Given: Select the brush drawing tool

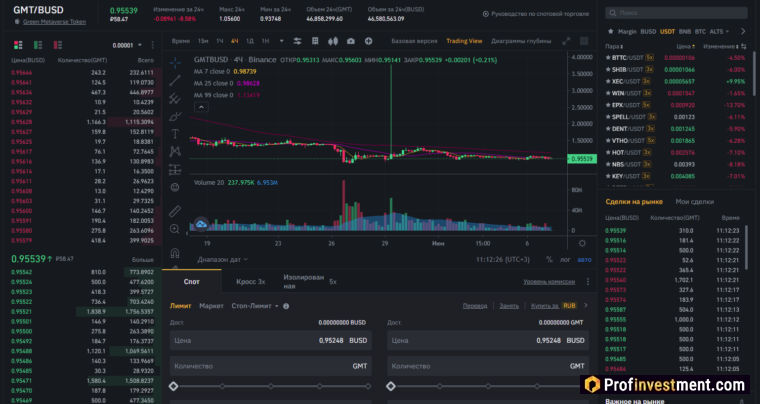Looking at the screenshot, I should [x=175, y=116].
